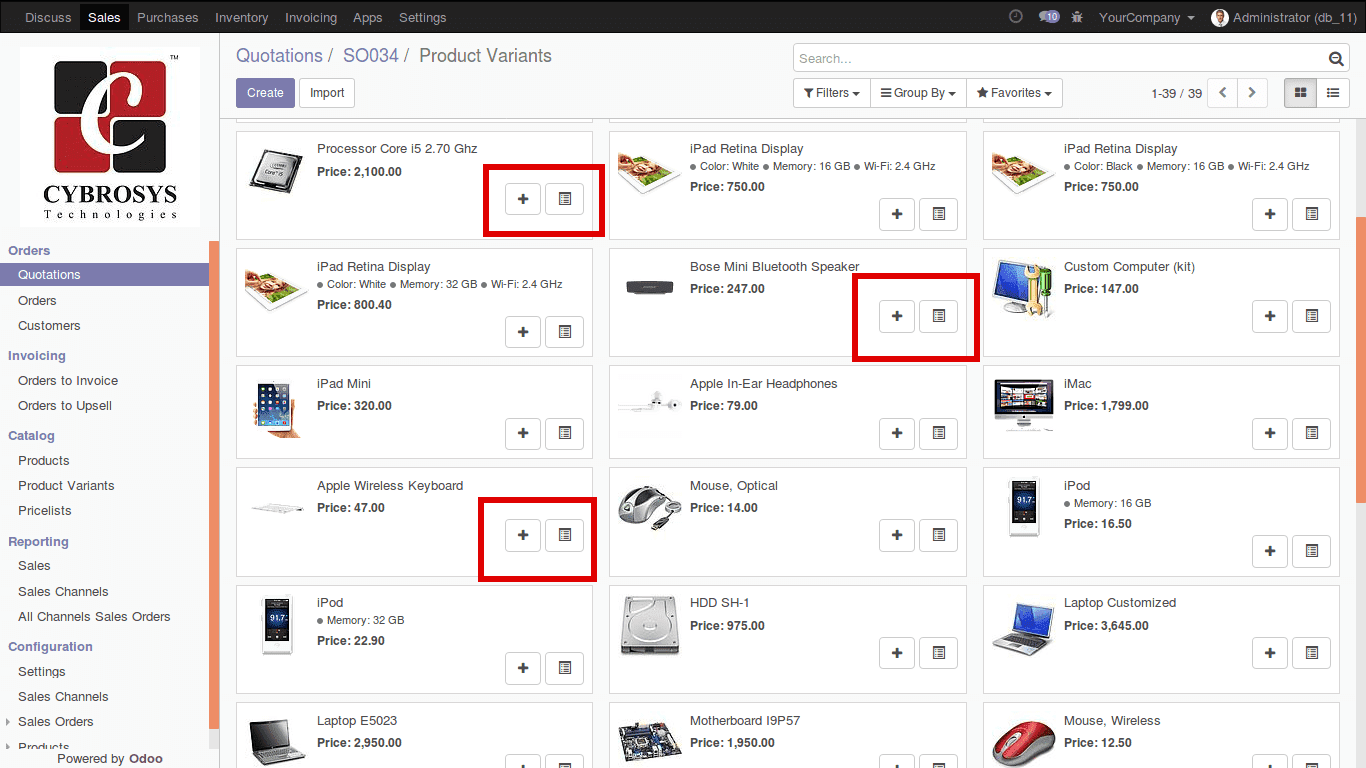Viewport: 1366px width, 768px height.
Task: Open list icon on iMac card
Action: [1312, 433]
